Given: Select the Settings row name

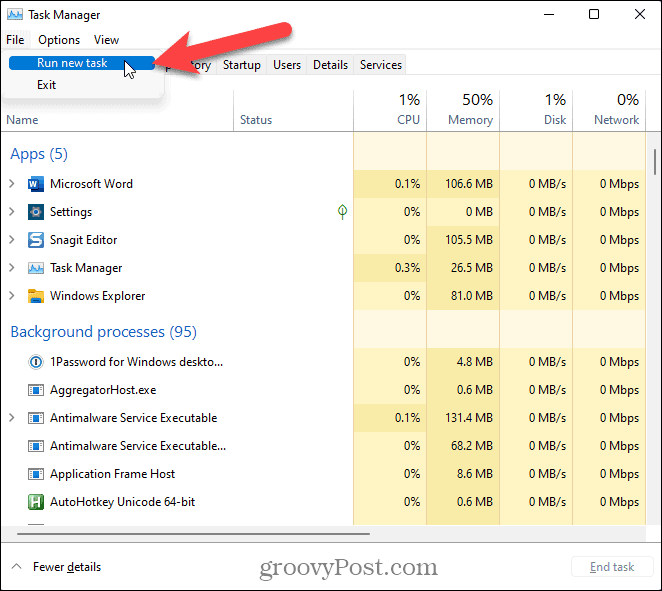Looking at the screenshot, I should 71,211.
